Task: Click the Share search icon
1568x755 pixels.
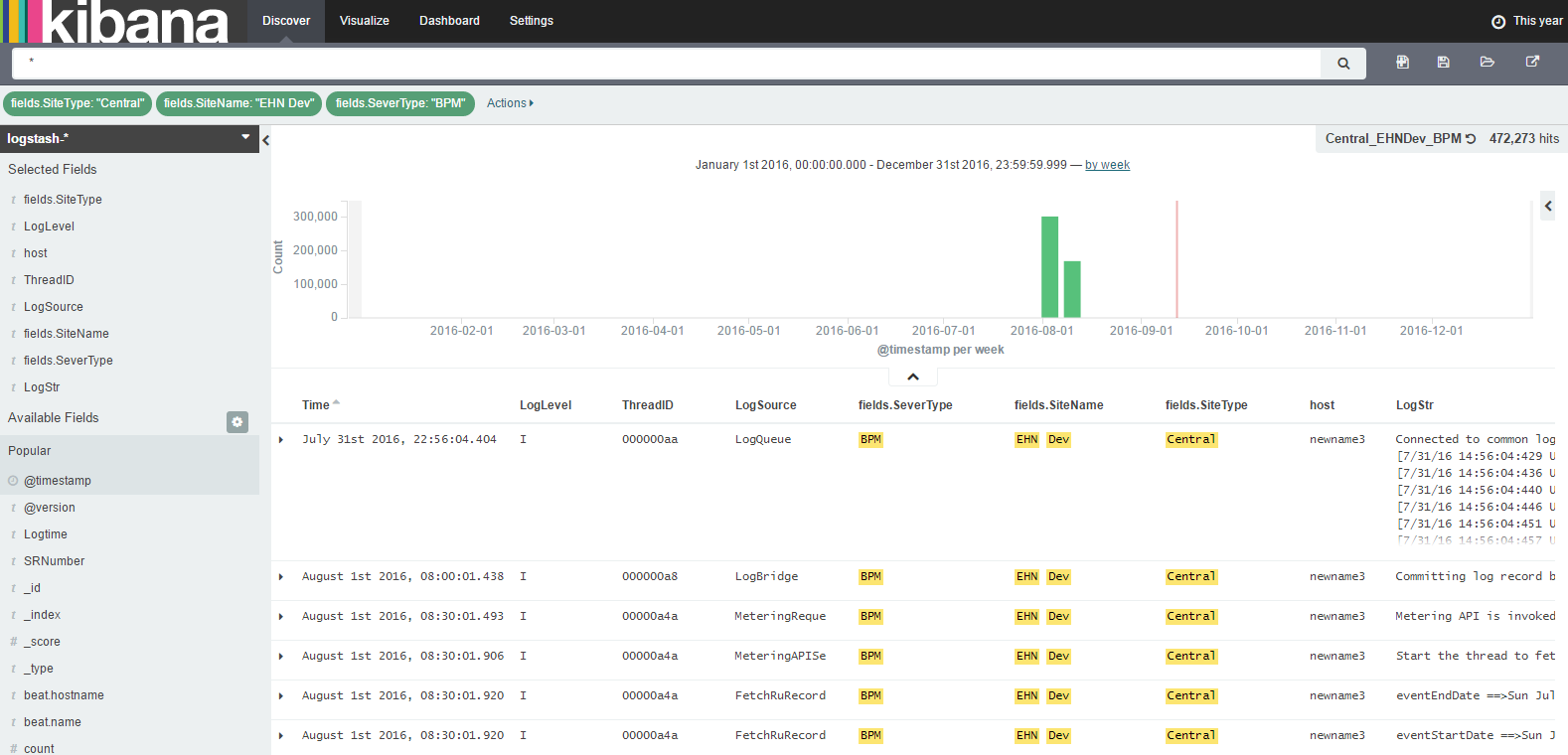Action: (1532, 62)
